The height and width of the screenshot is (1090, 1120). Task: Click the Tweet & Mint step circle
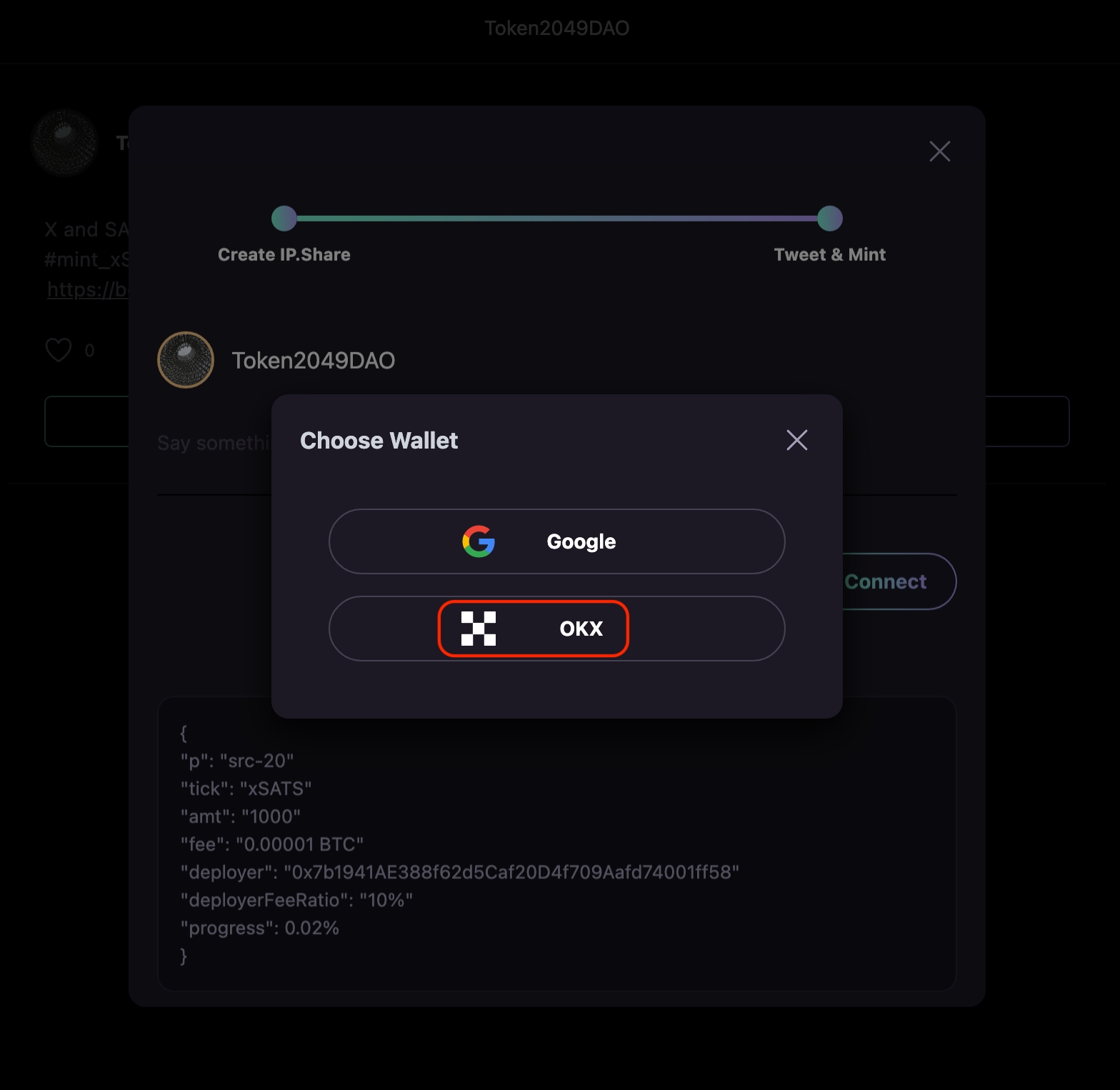click(829, 219)
